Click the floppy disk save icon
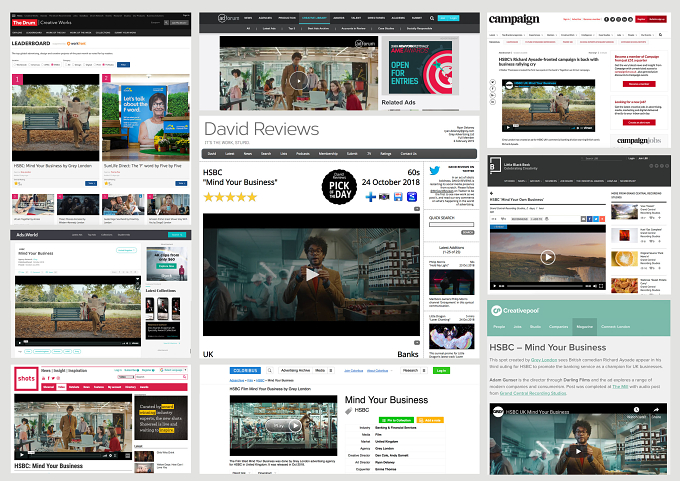The height and width of the screenshot is (481, 680). click(398, 197)
